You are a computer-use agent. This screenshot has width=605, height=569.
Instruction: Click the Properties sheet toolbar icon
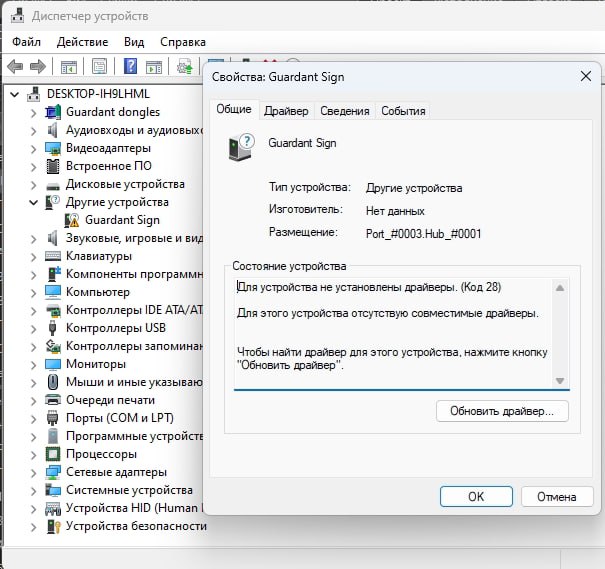coord(100,67)
